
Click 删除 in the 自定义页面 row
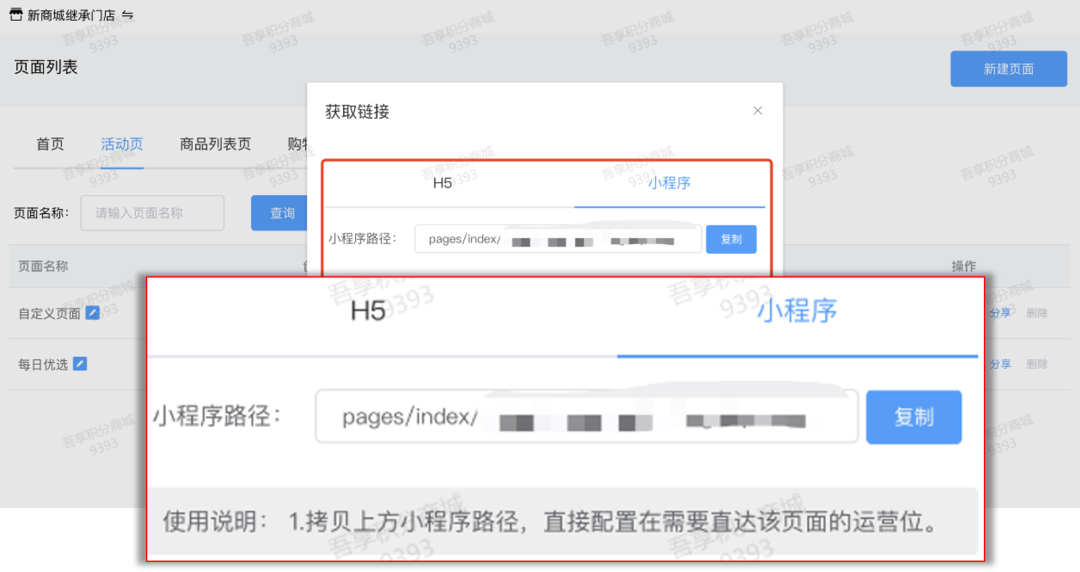point(1037,313)
